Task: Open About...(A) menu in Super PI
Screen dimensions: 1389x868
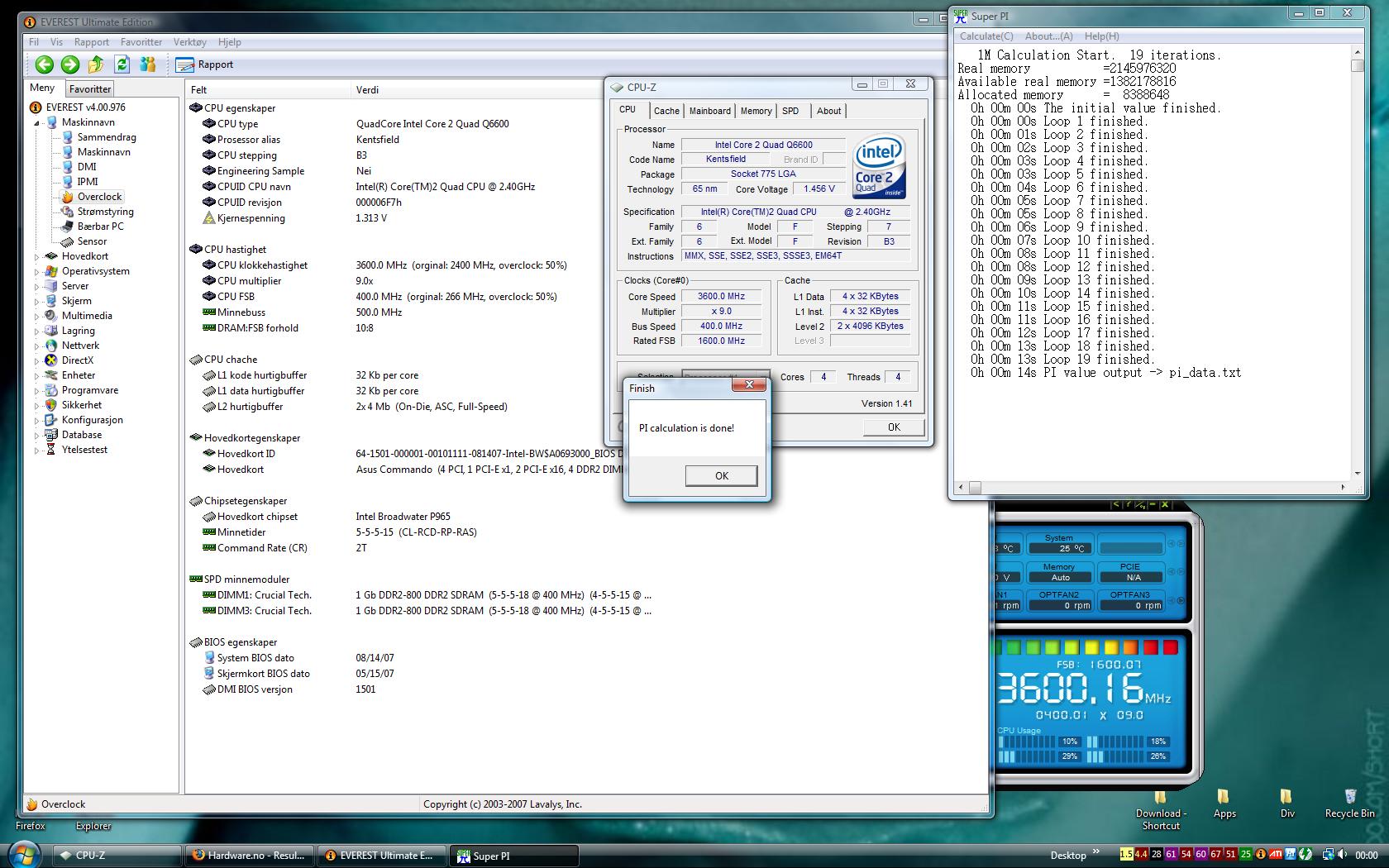Action: [x=1048, y=36]
